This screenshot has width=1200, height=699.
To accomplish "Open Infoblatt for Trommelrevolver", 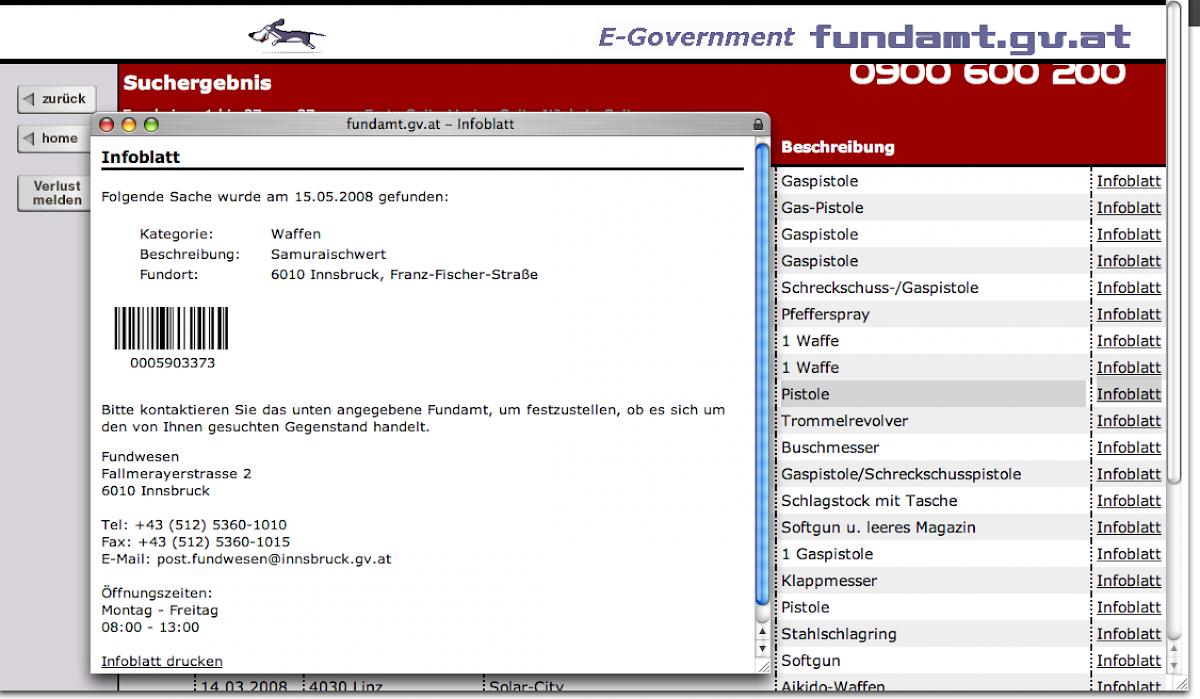I will [1128, 421].
